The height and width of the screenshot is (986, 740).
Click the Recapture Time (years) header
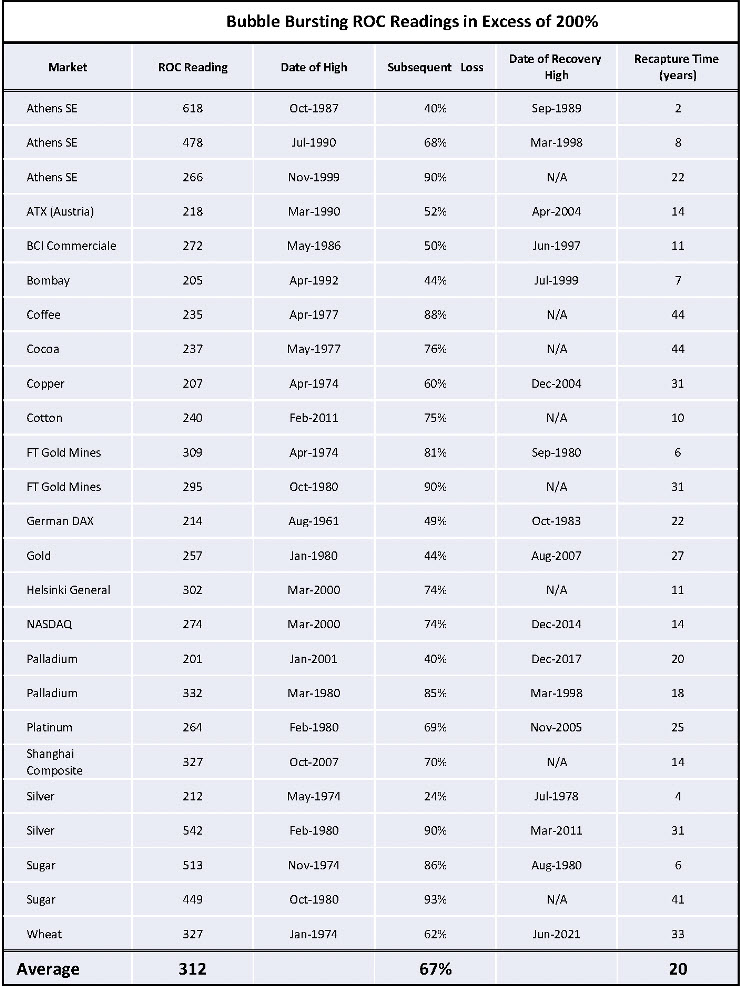pyautogui.click(x=677, y=67)
